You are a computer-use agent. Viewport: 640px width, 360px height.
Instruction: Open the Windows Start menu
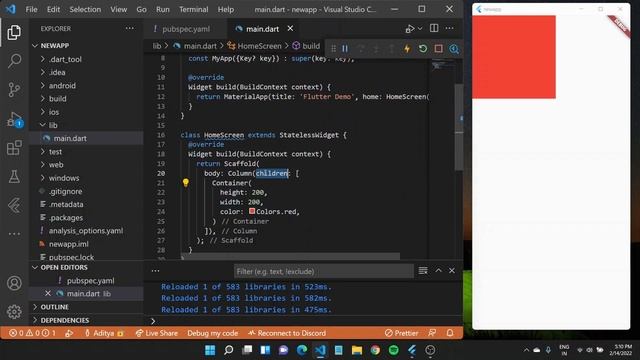pyautogui.click(x=210, y=350)
